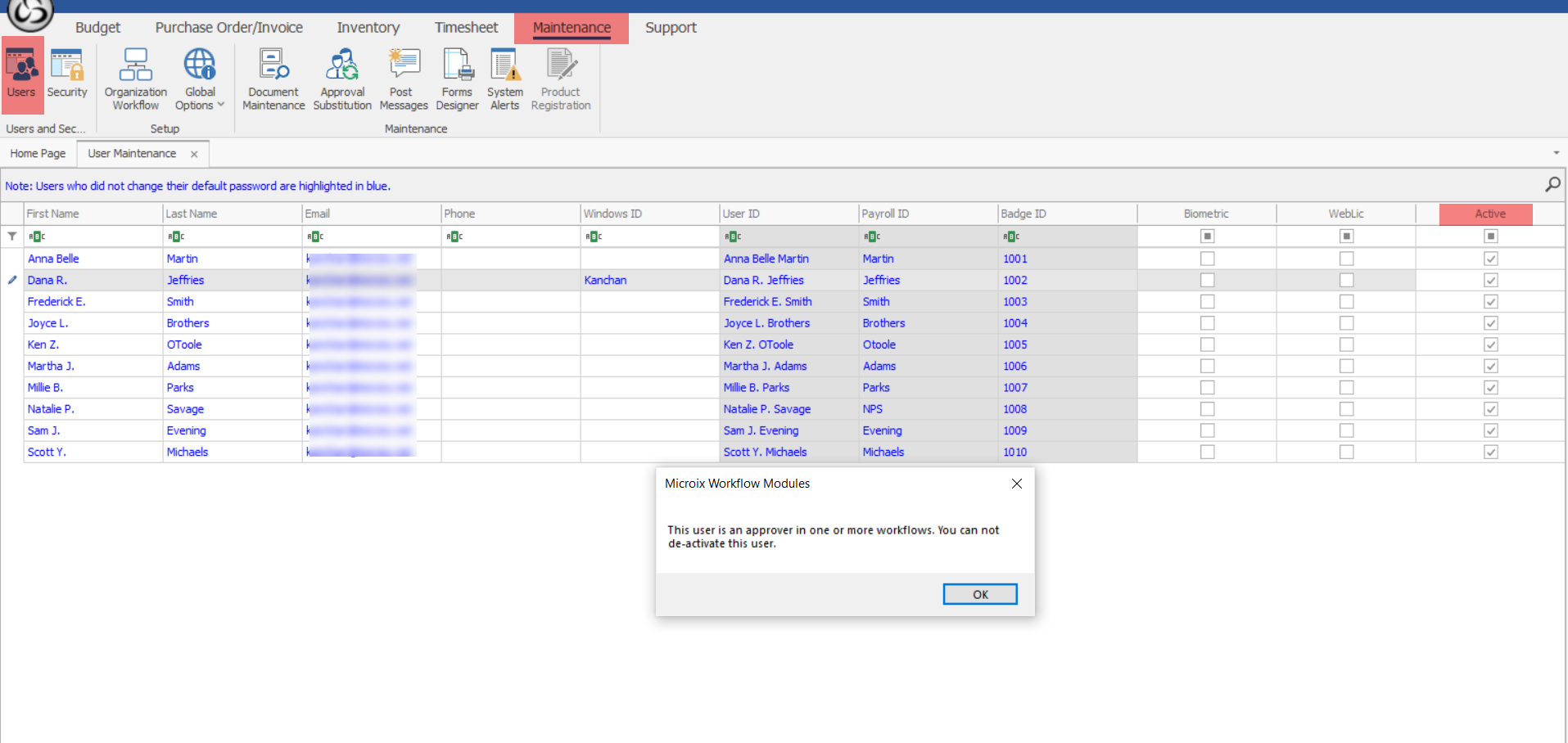Open System Alerts

coord(504,79)
